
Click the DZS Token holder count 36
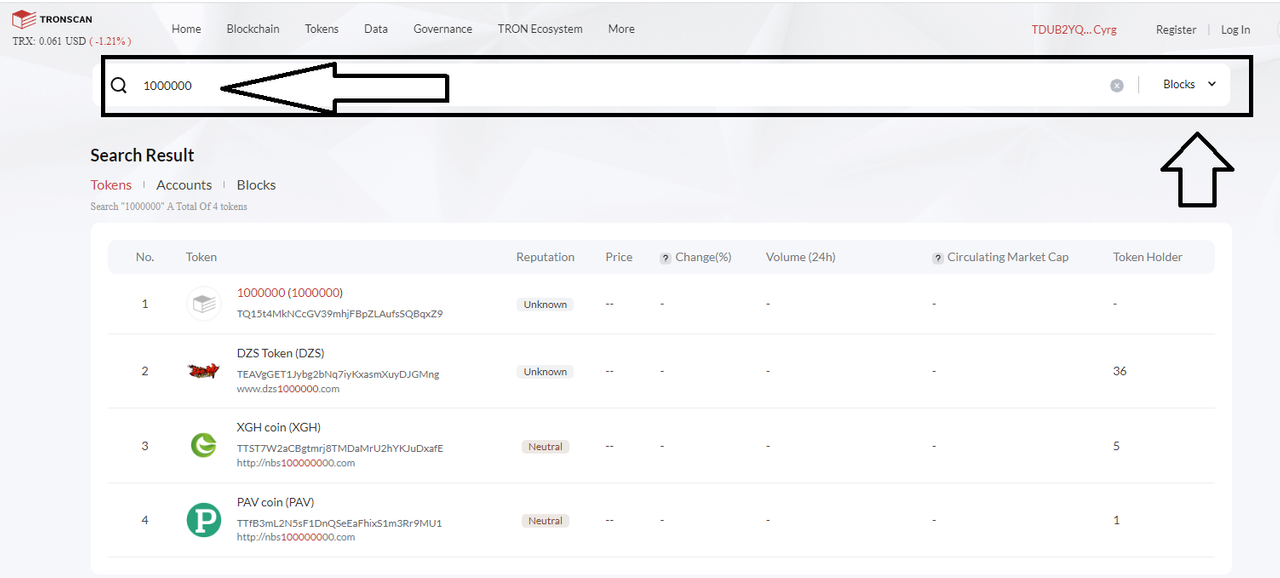tap(1120, 371)
